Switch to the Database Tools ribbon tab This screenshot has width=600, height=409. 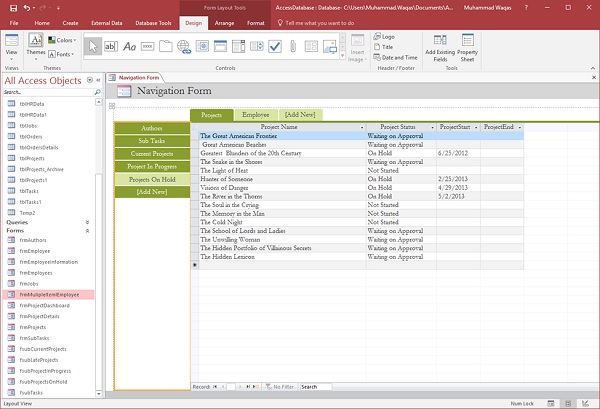tap(153, 21)
